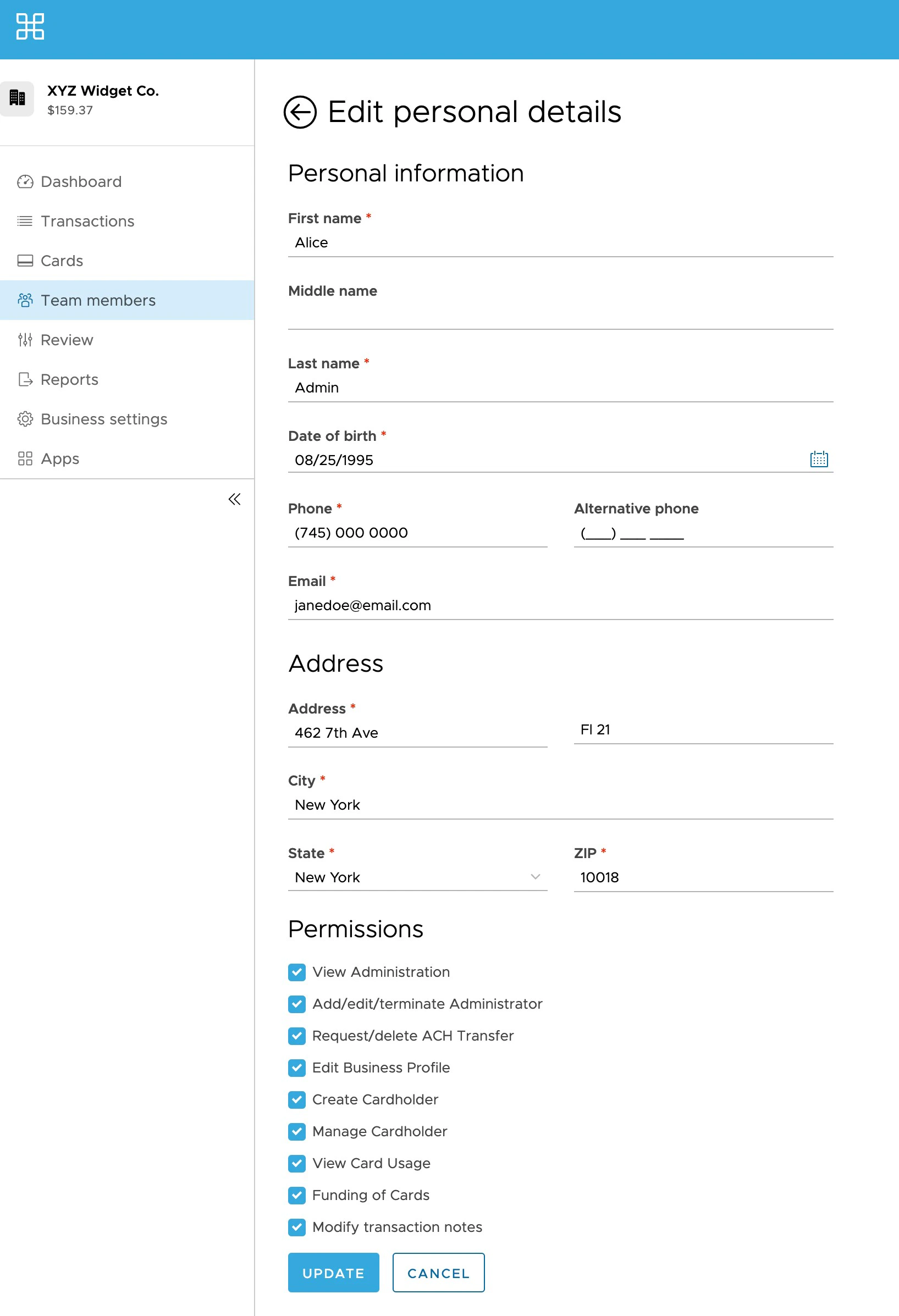Open the State dropdown showing New York
The width and height of the screenshot is (899, 1316).
point(417,877)
